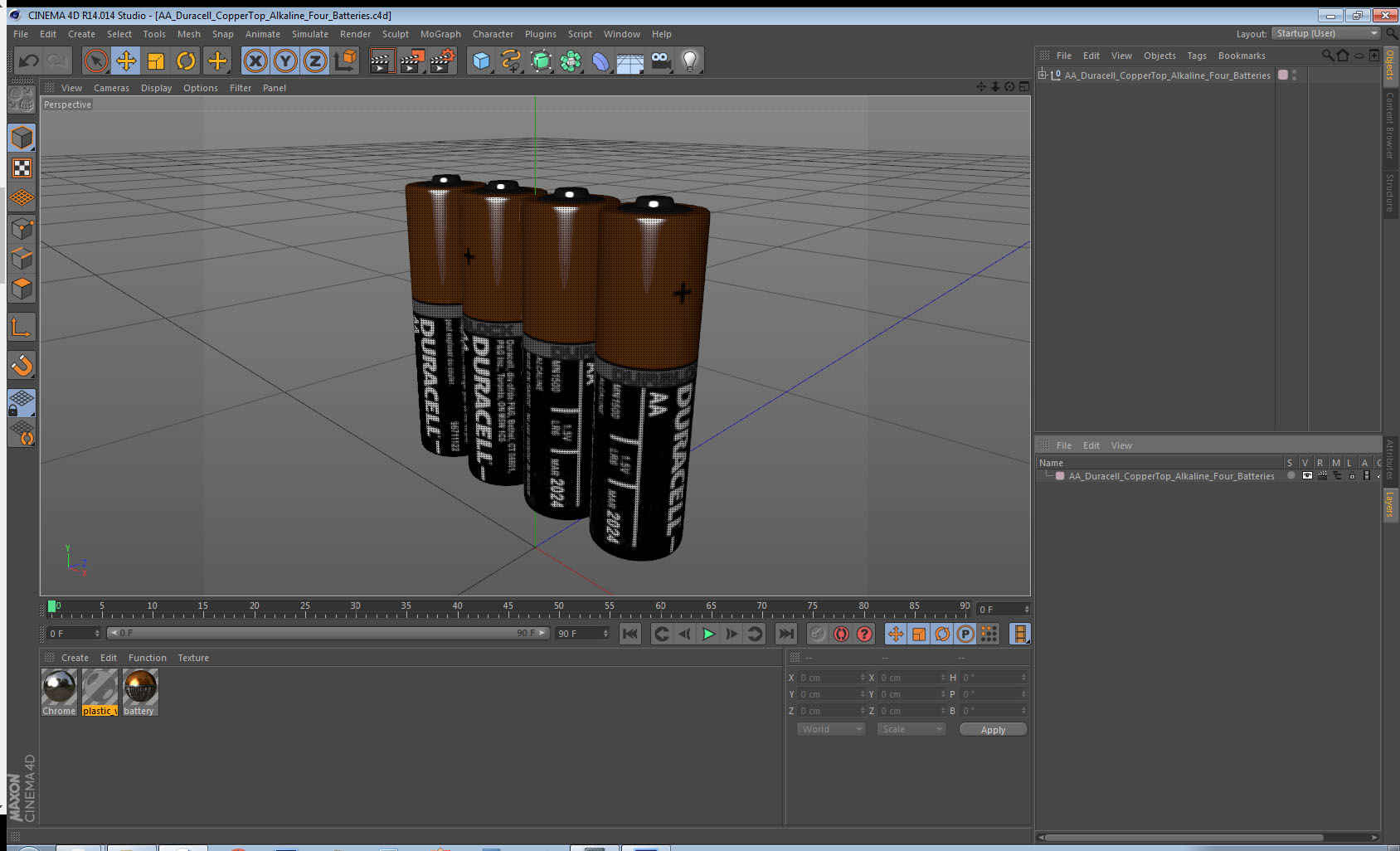Screen dimensions: 1400x851
Task: Open the Sculpt menu
Action: (x=396, y=34)
